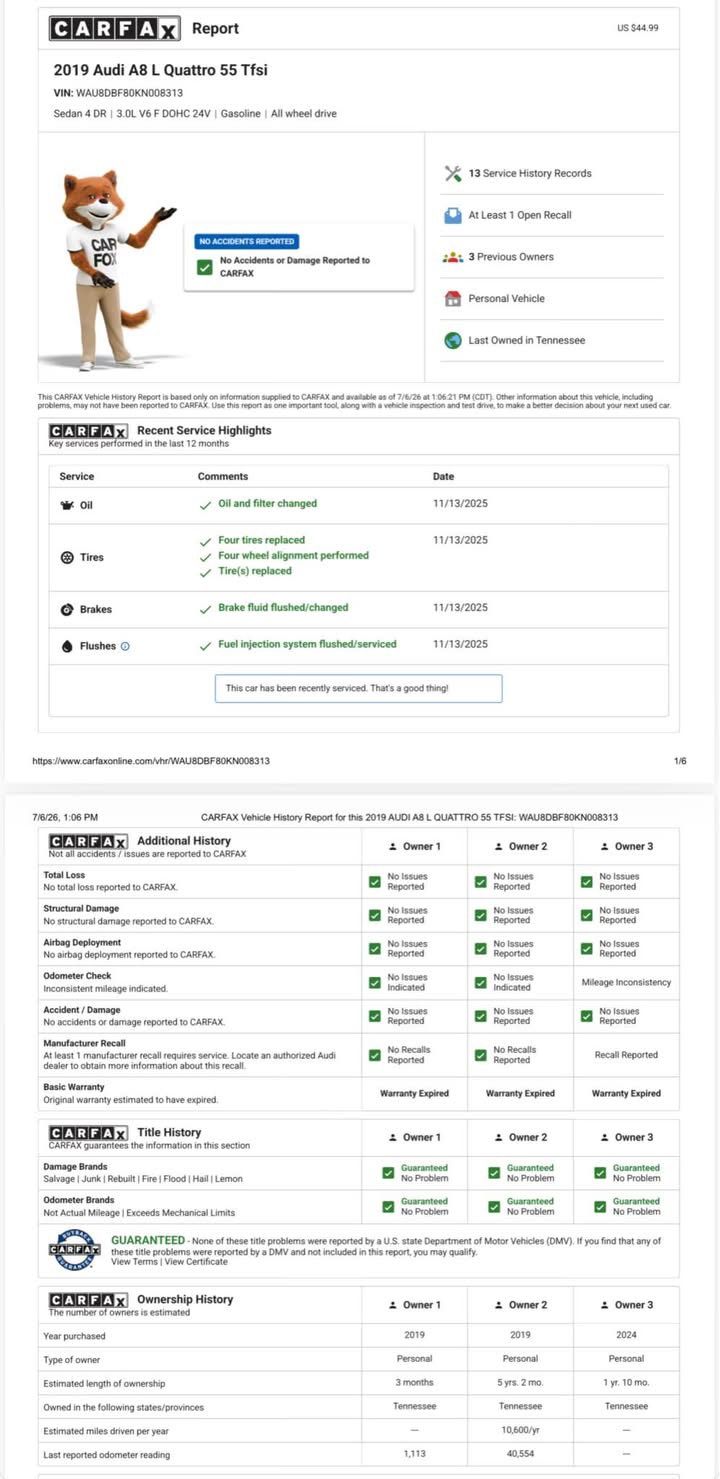The height and width of the screenshot is (1479, 720).
Task: Click the brake disc icon in the Brakes row
Action: (67, 609)
